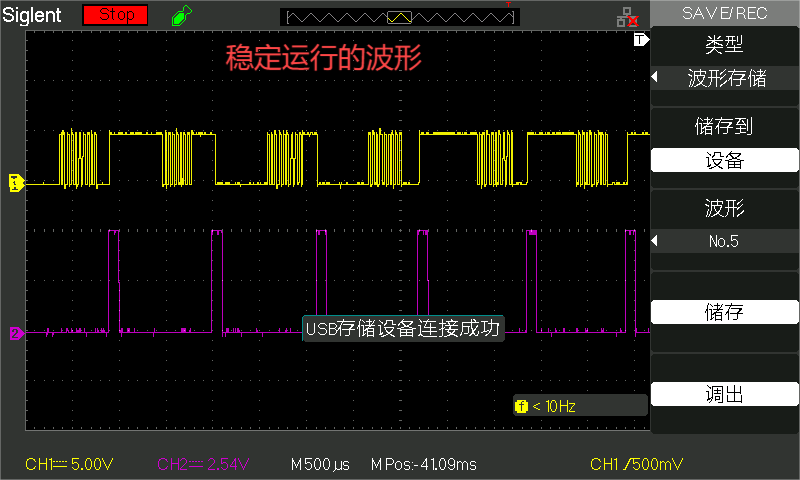Click the red 稳定运行的波形 caption

click(x=323, y=57)
